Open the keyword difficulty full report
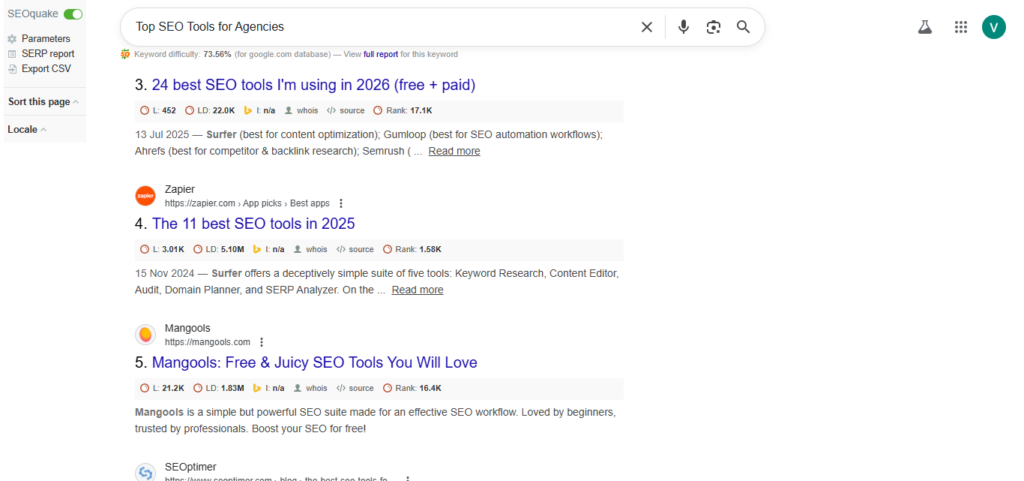 [x=381, y=54]
